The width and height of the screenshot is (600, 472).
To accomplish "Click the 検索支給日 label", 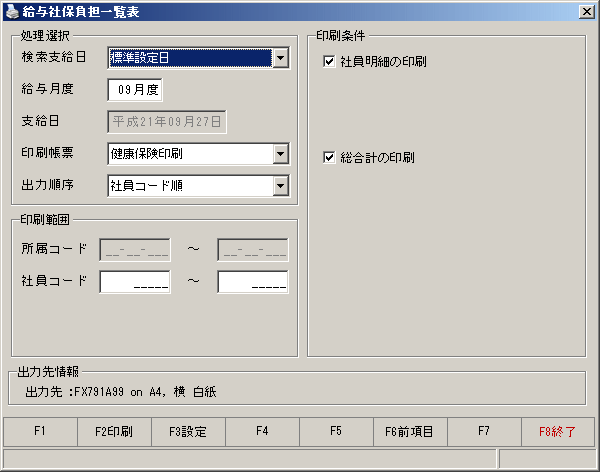I will (x=54, y=57).
